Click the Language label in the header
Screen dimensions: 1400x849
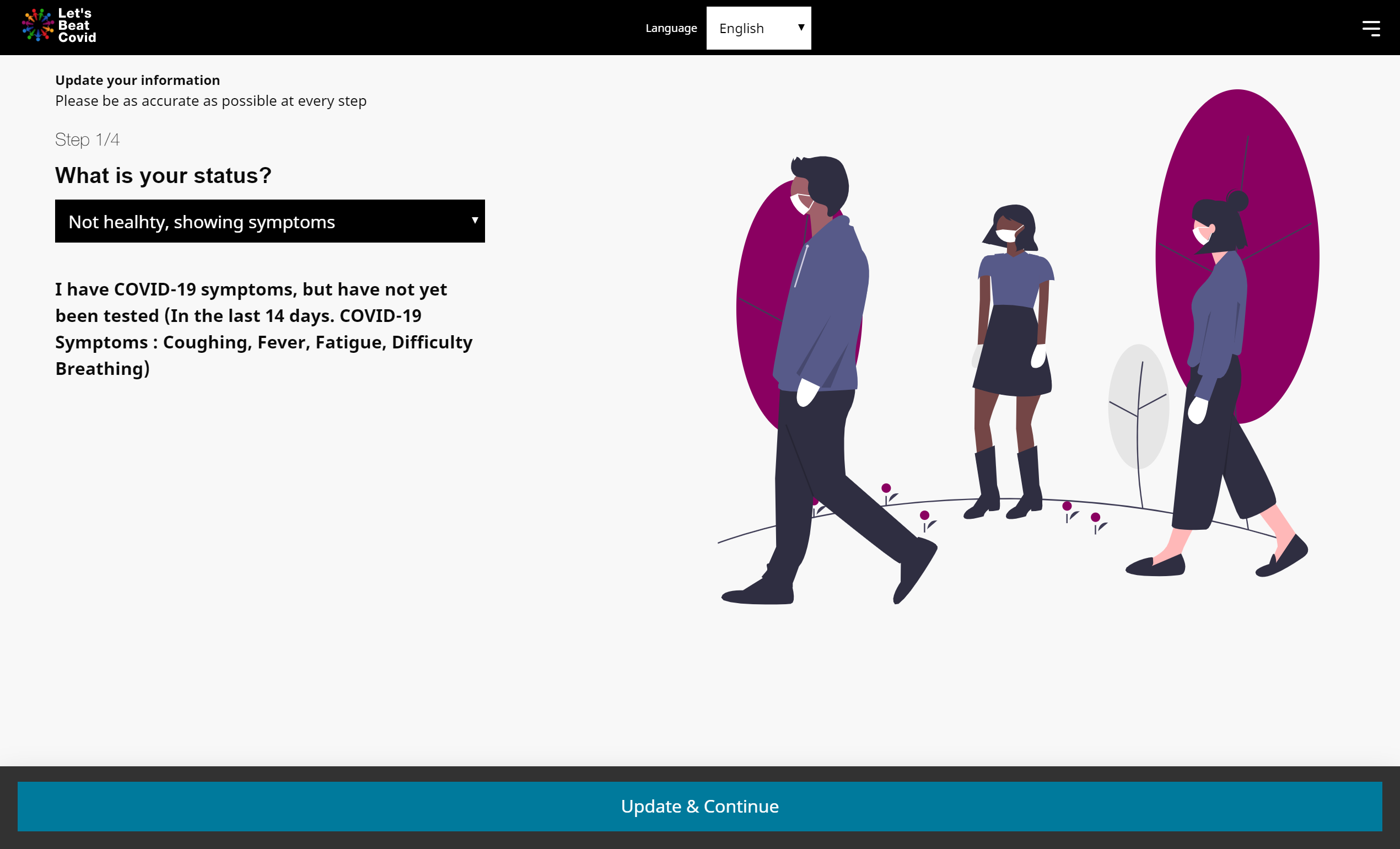coord(671,27)
